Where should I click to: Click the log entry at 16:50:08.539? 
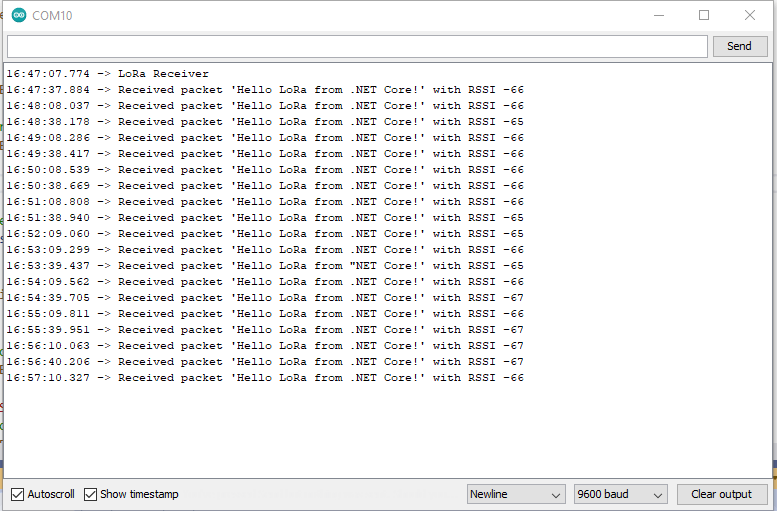[x=265, y=170]
